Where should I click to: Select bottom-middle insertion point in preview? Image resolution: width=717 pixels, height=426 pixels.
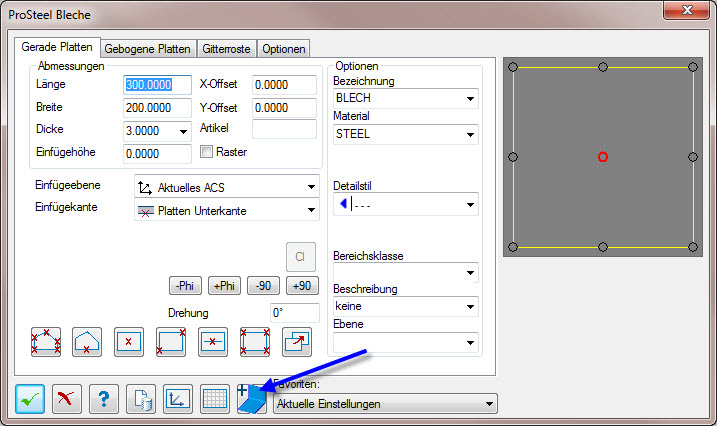[x=603, y=247]
